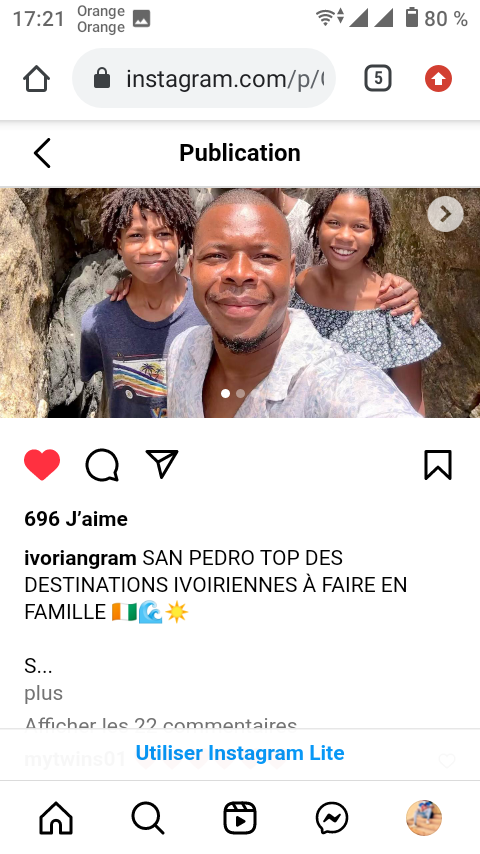Open your profile picture tab

pyautogui.click(x=424, y=818)
